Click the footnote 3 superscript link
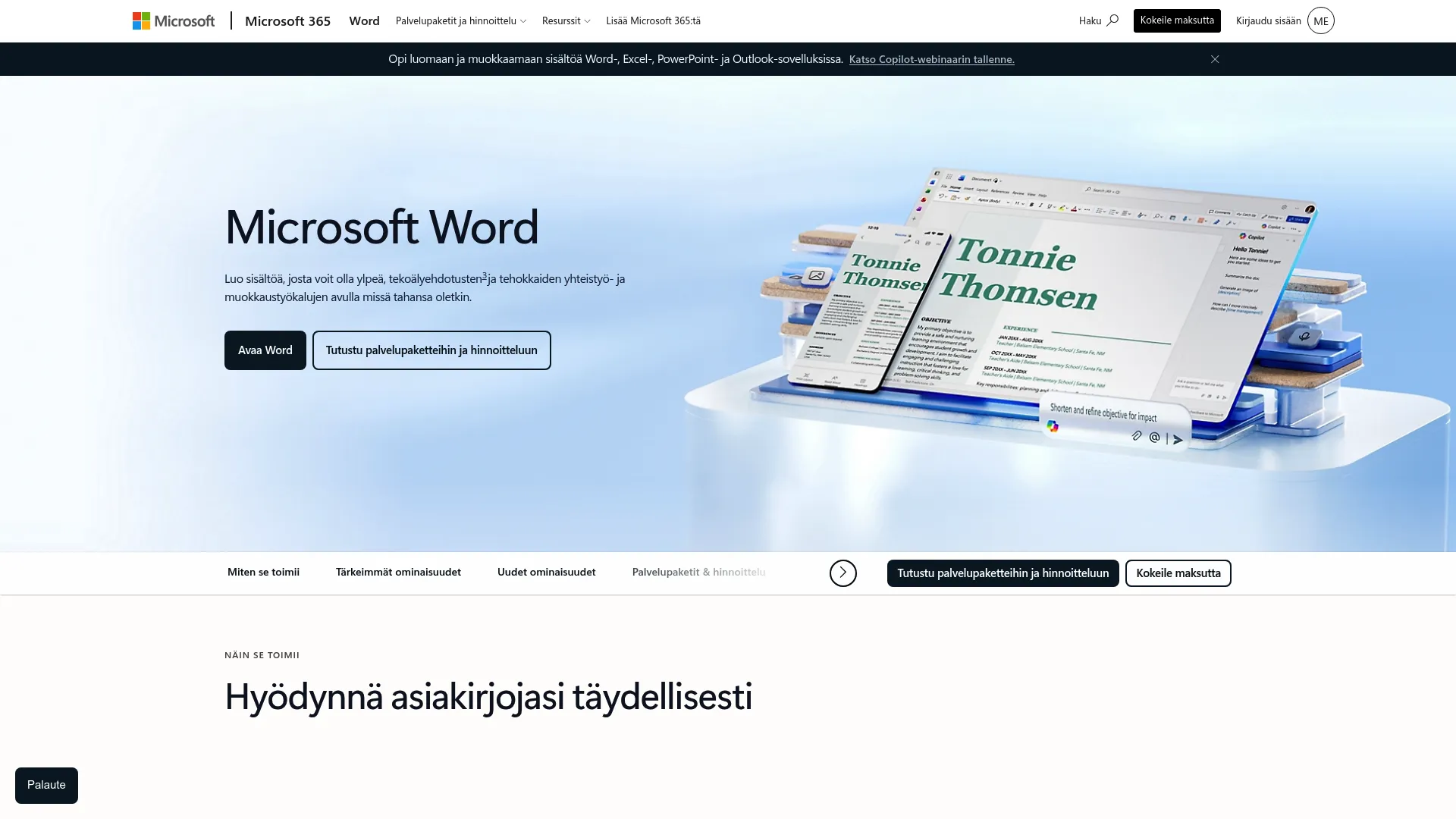 [x=485, y=276]
